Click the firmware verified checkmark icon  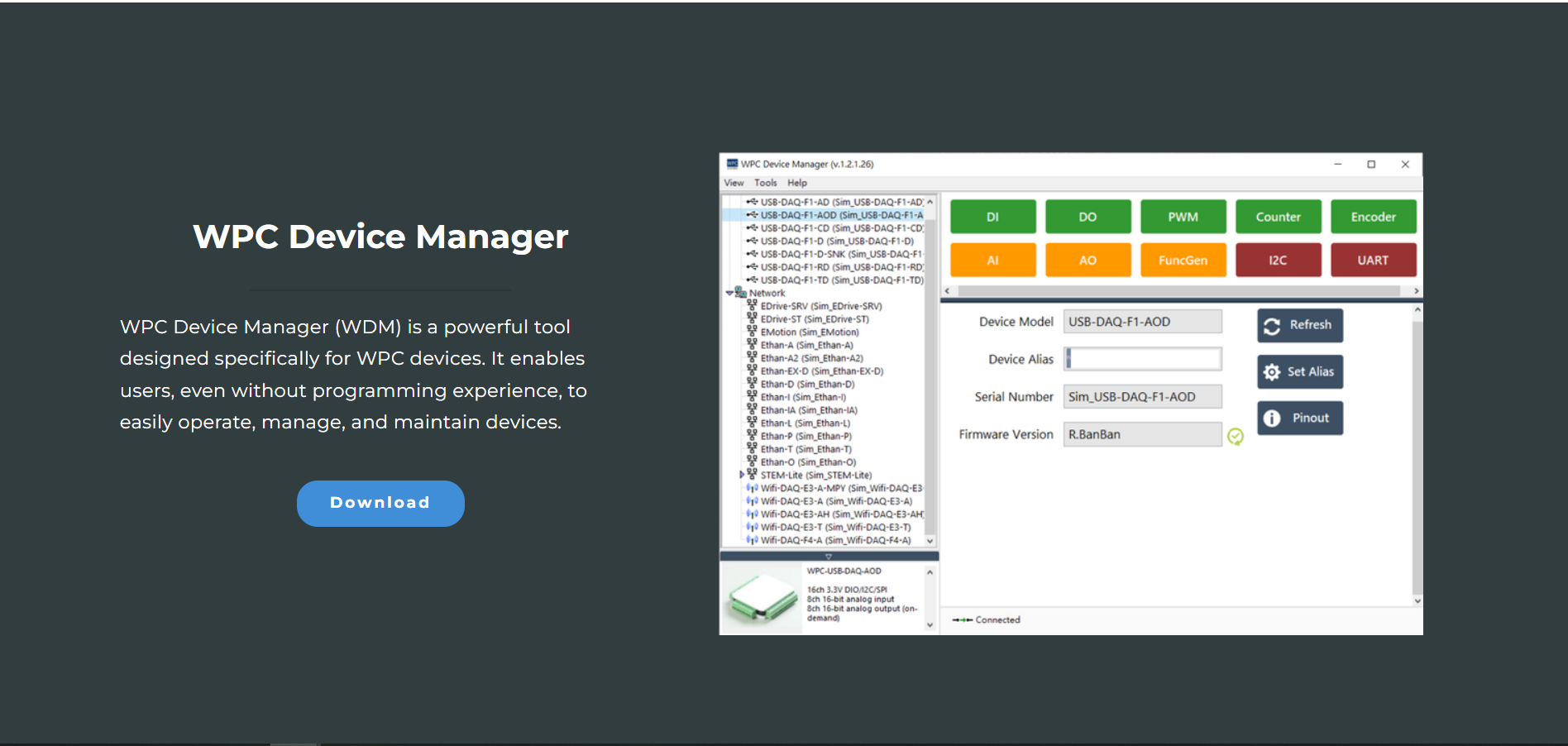1235,437
